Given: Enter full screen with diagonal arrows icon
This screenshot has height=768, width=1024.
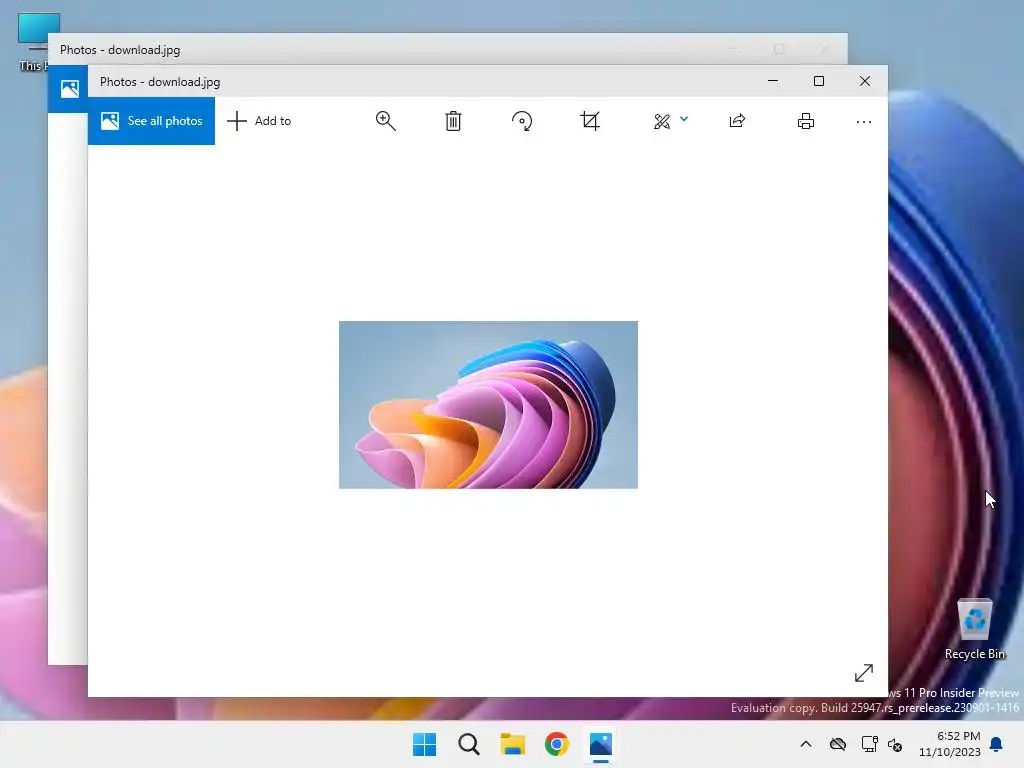Looking at the screenshot, I should (863, 673).
